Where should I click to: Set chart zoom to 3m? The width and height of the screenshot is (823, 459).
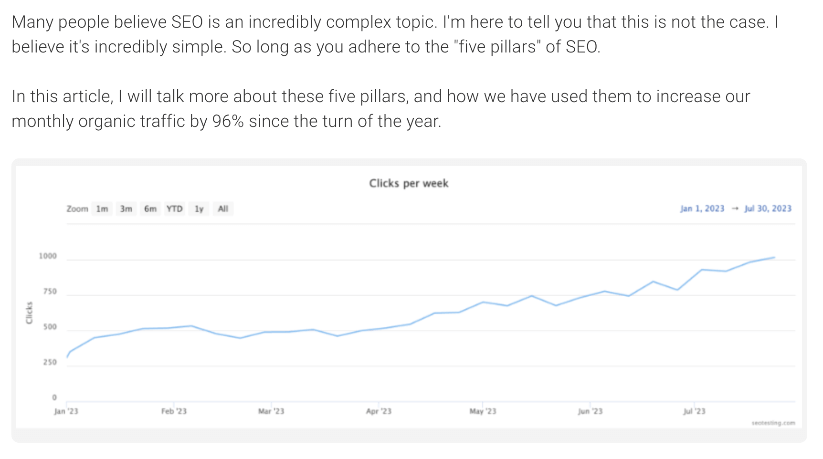point(127,209)
